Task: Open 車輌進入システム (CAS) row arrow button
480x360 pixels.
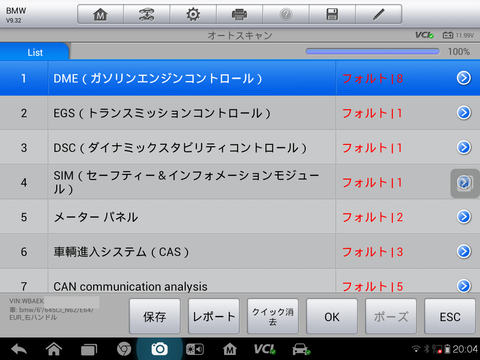Action: click(464, 251)
